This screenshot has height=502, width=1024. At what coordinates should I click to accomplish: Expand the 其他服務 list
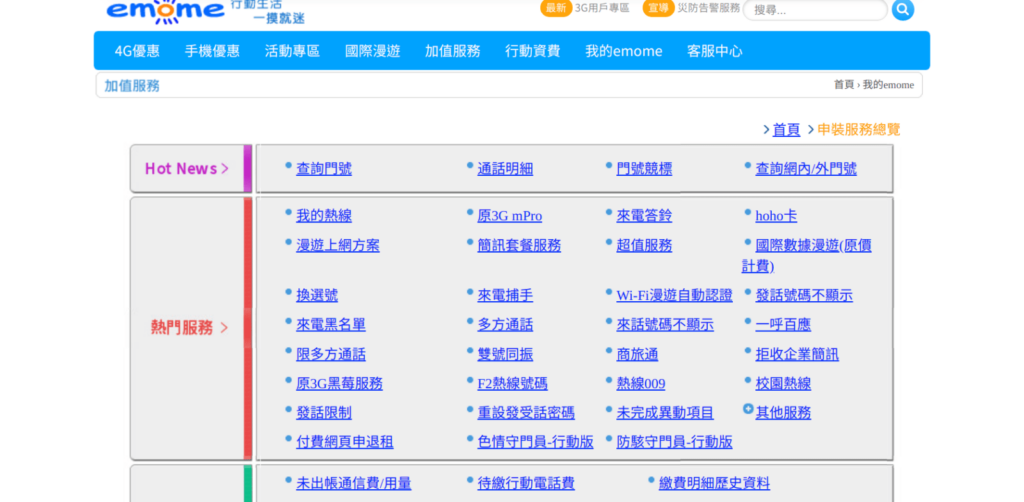tap(783, 413)
